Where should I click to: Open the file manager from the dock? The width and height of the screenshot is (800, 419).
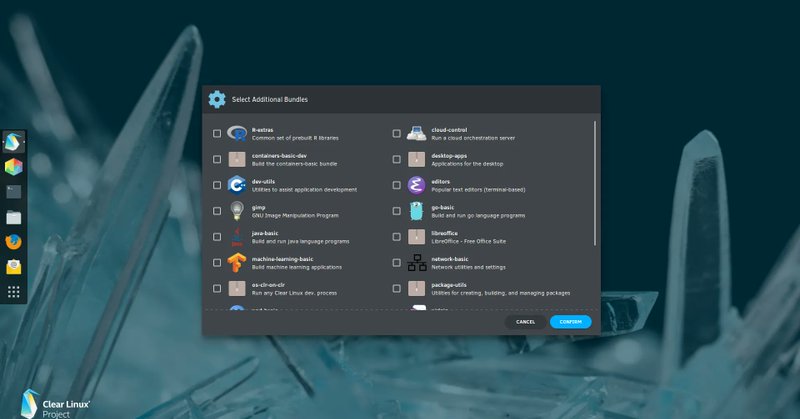[x=14, y=217]
